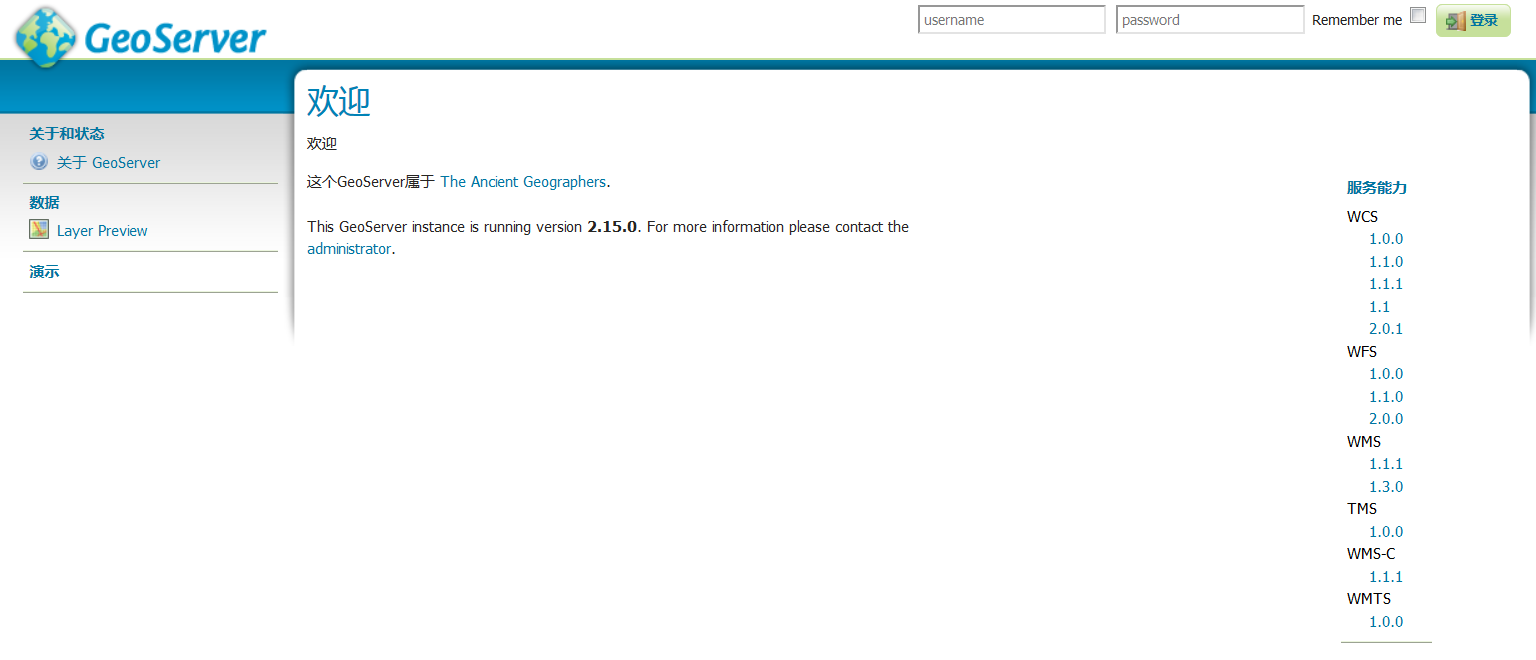
Task: Click the administrator contact link
Action: click(349, 249)
